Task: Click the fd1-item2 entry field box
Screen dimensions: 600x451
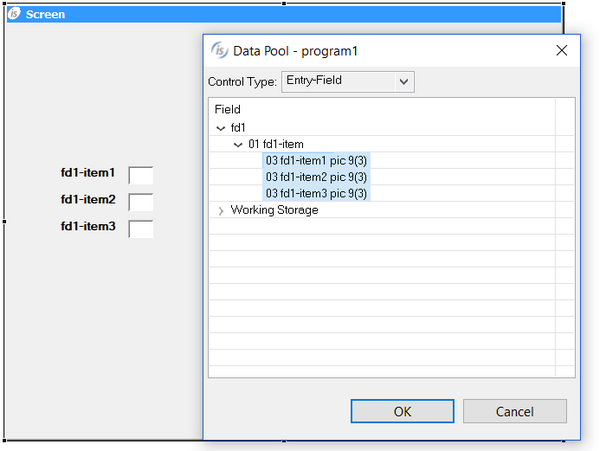Action: tap(141, 202)
